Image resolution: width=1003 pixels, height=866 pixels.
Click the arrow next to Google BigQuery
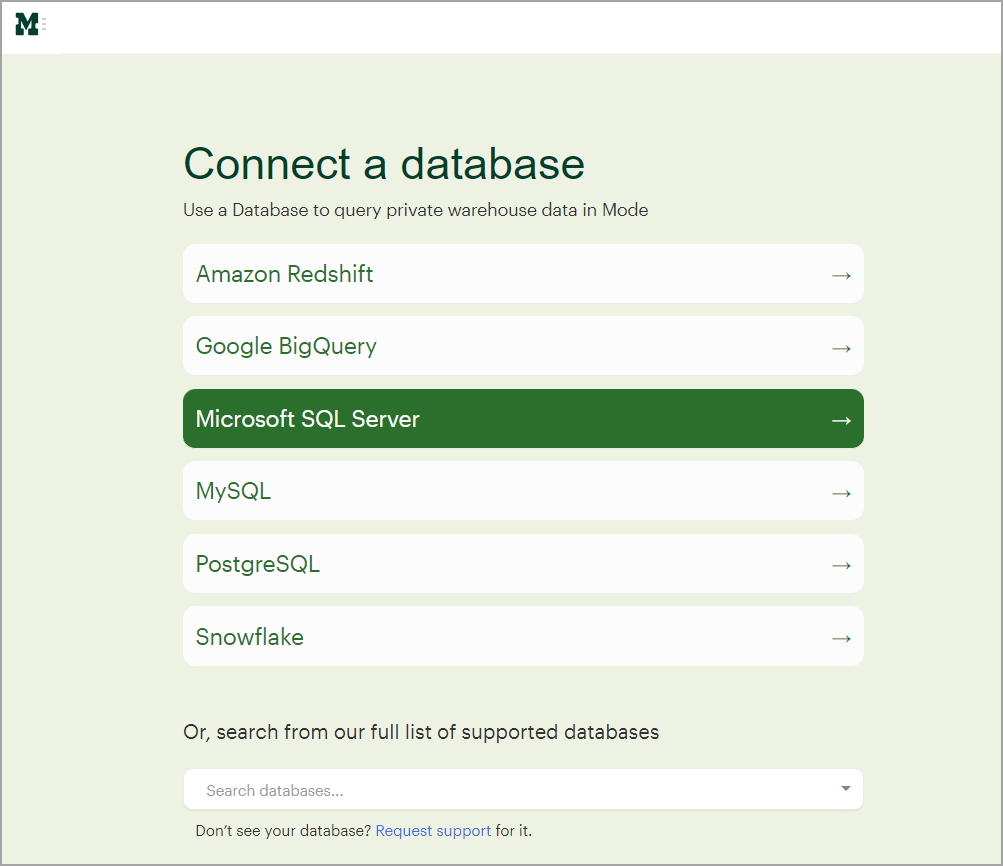coord(841,345)
